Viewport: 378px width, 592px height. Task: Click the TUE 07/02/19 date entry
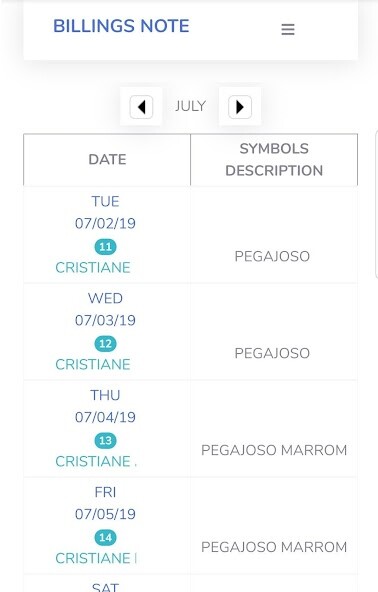click(105, 213)
